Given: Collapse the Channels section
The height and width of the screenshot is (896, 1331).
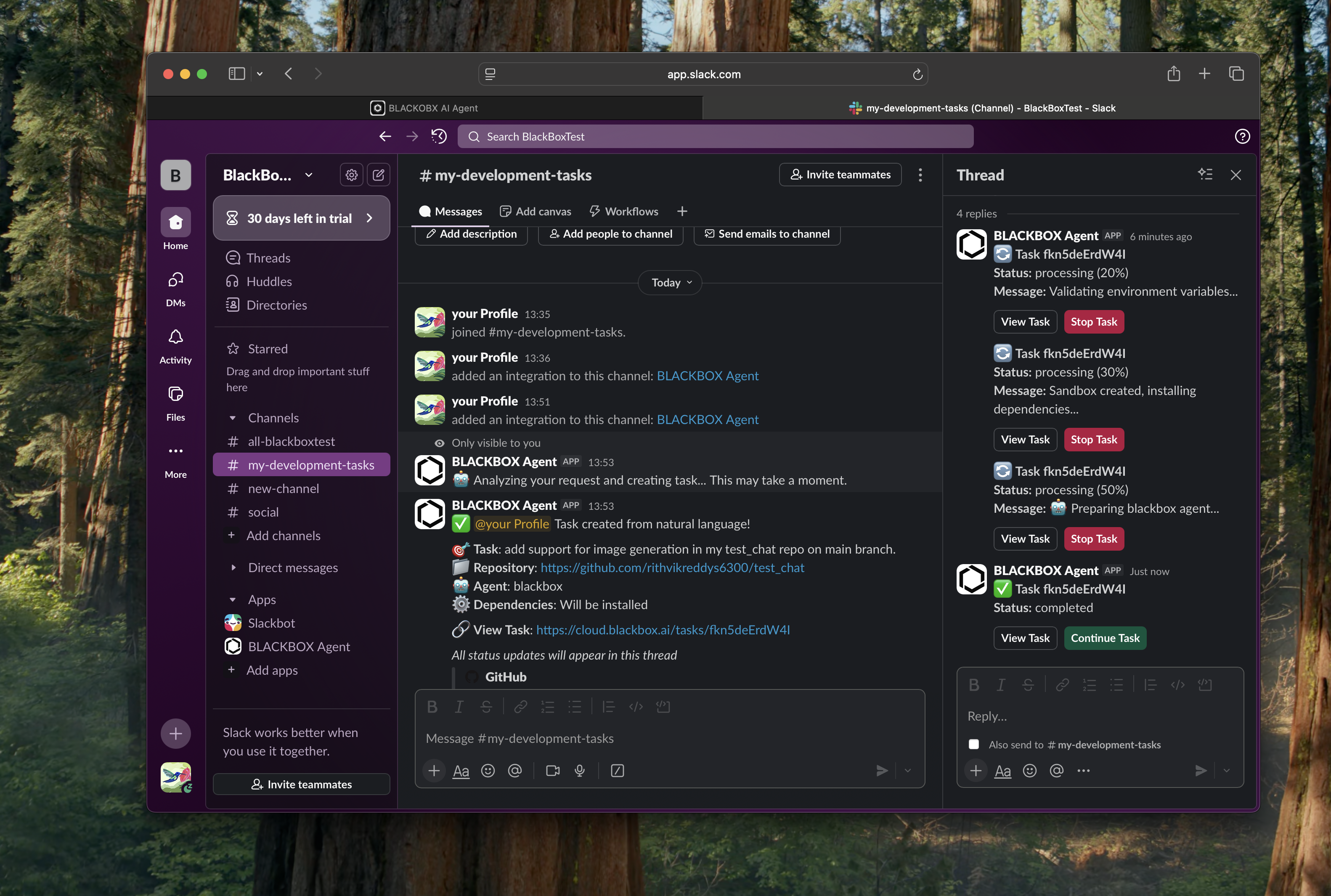Looking at the screenshot, I should 233,418.
